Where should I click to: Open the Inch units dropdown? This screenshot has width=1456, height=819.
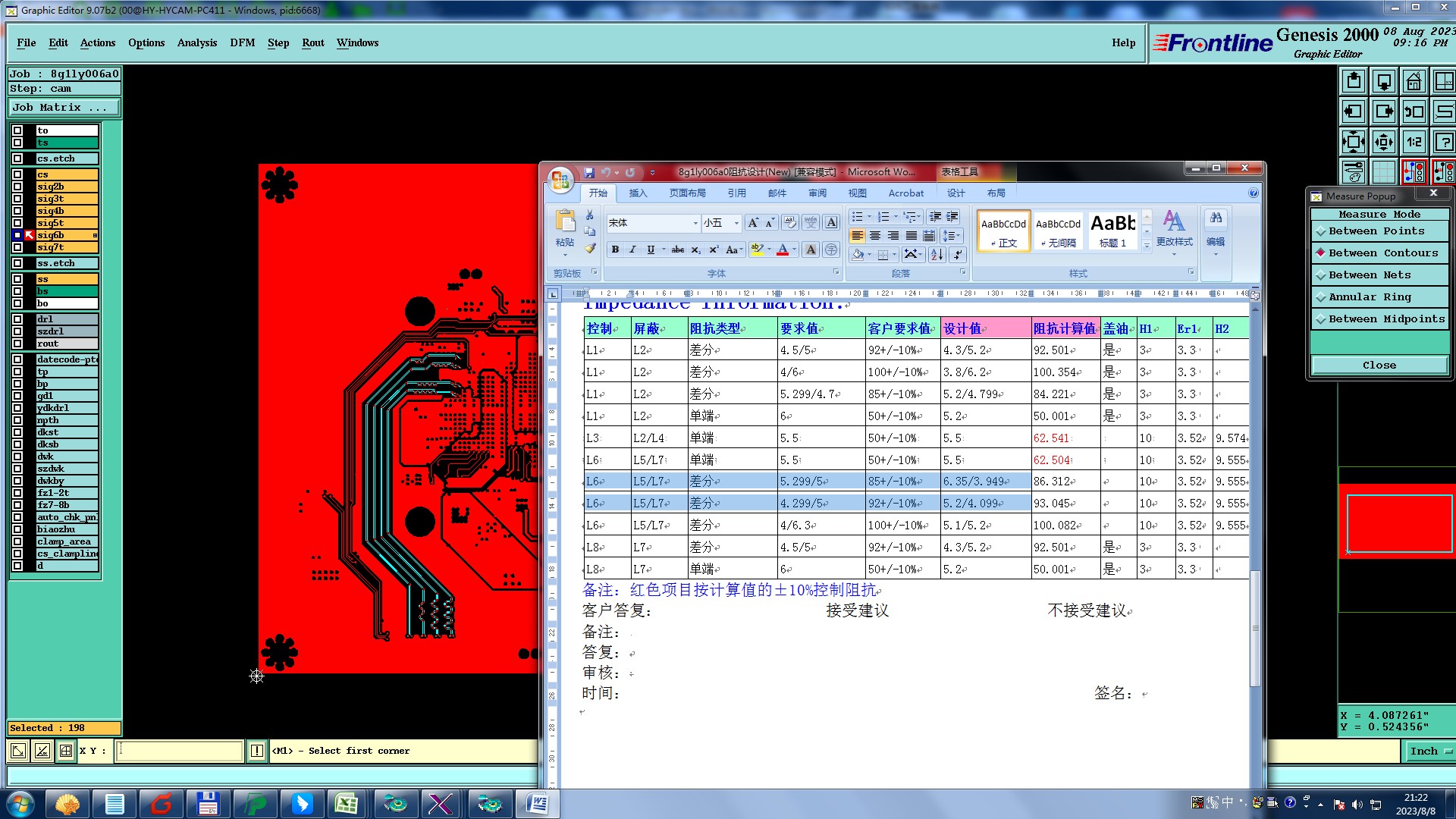pyautogui.click(x=1429, y=751)
